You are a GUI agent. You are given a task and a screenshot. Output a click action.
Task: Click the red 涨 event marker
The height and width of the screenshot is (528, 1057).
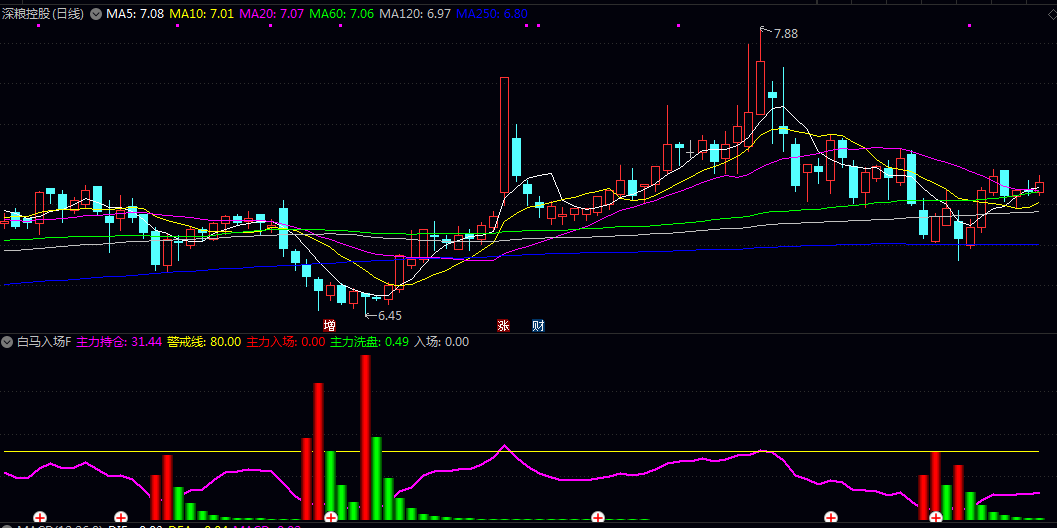pos(503,326)
